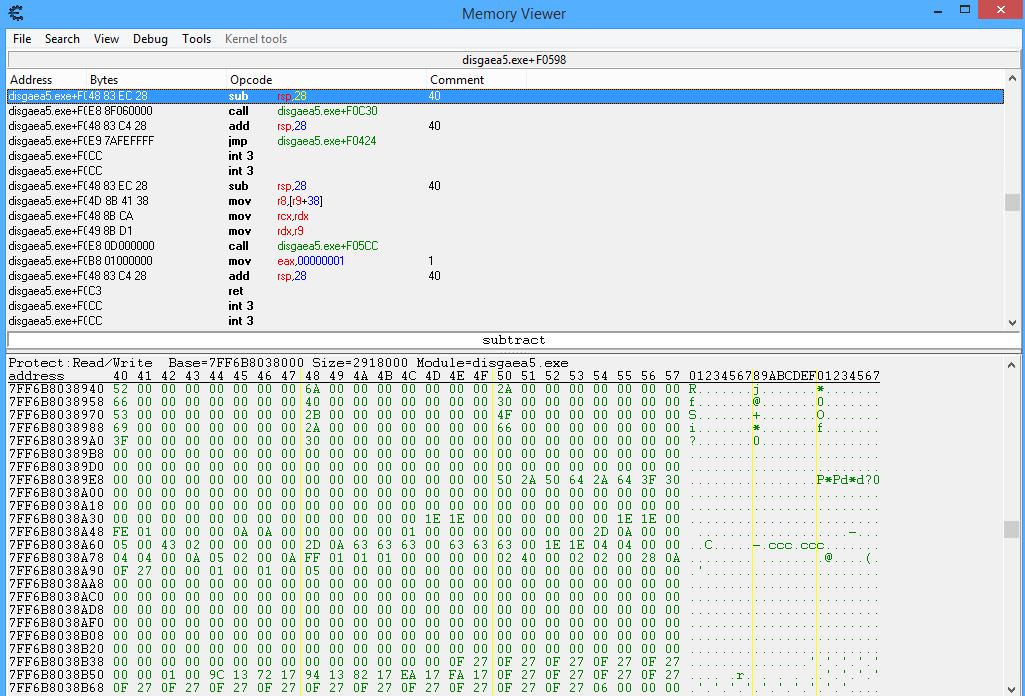Open the Search menu
The height and width of the screenshot is (696, 1025).
[x=62, y=39]
